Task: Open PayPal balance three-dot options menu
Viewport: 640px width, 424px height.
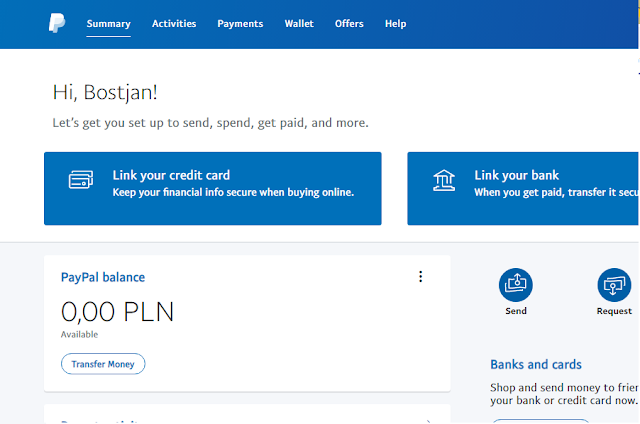Action: coord(420,277)
